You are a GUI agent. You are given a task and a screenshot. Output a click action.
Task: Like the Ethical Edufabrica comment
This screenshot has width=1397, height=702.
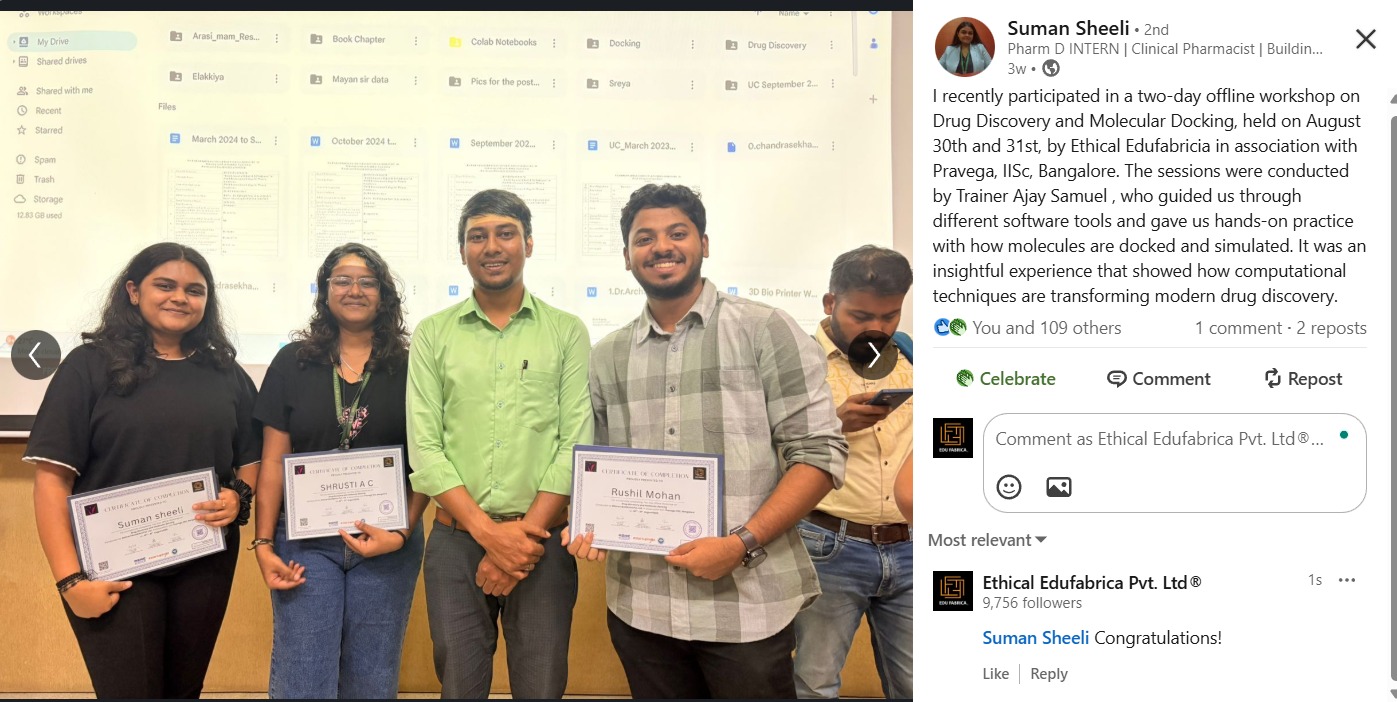point(995,674)
